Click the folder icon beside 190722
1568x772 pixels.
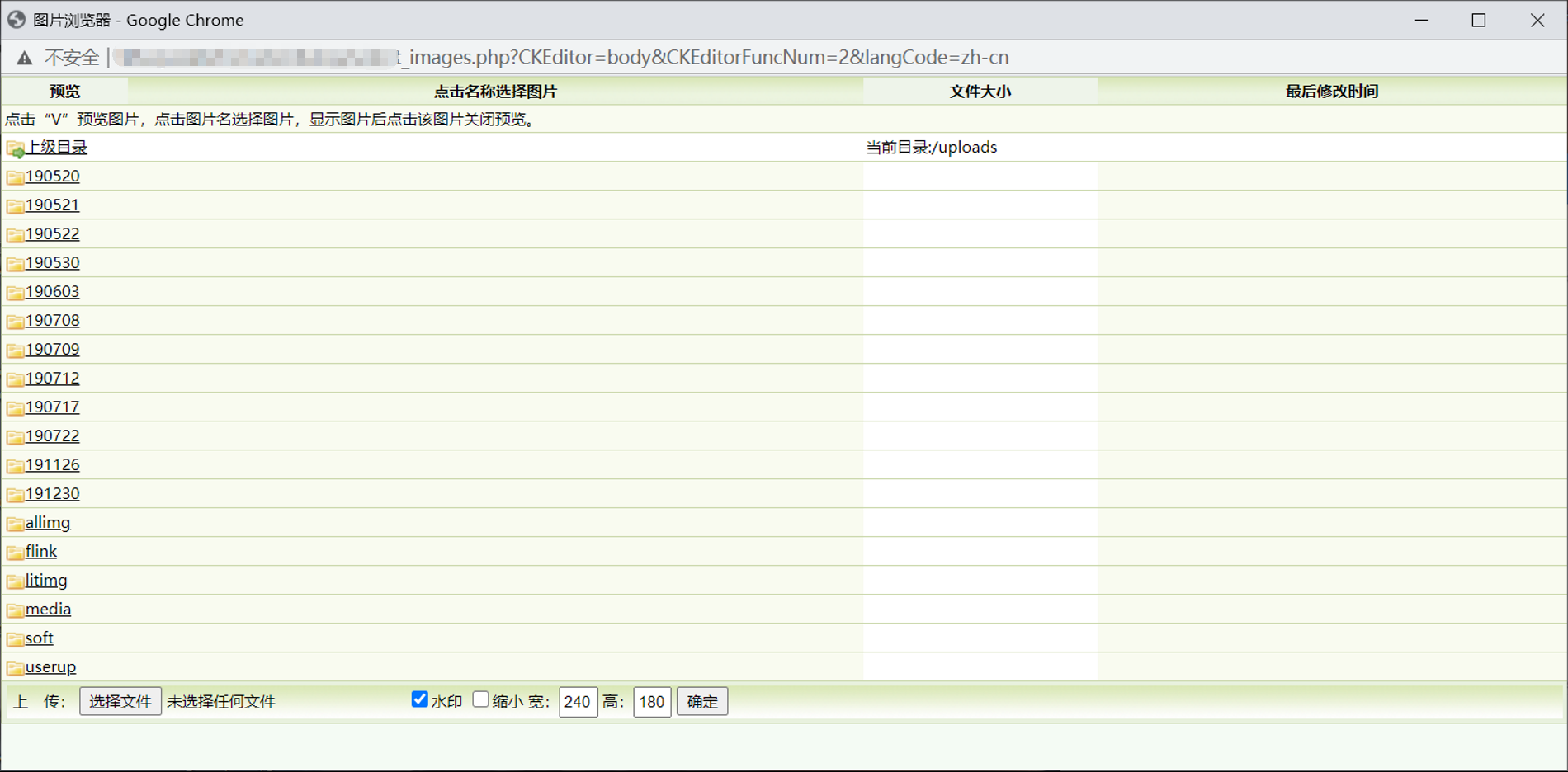(15, 436)
